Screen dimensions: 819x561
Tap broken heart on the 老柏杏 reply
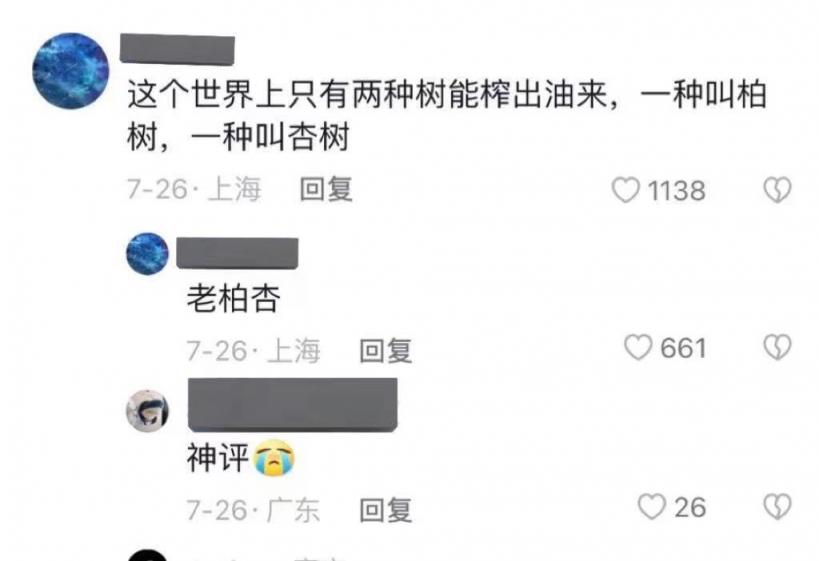pos(777,348)
